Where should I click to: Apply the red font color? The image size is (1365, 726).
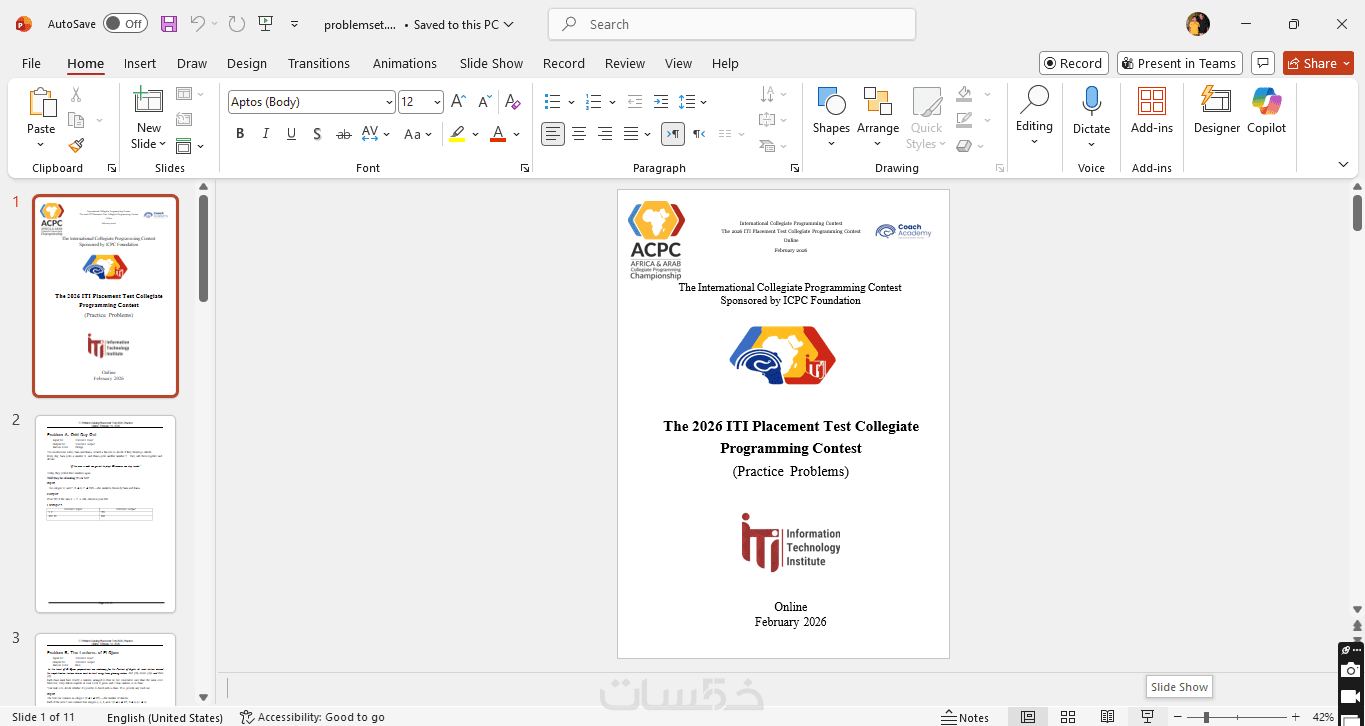point(498,134)
